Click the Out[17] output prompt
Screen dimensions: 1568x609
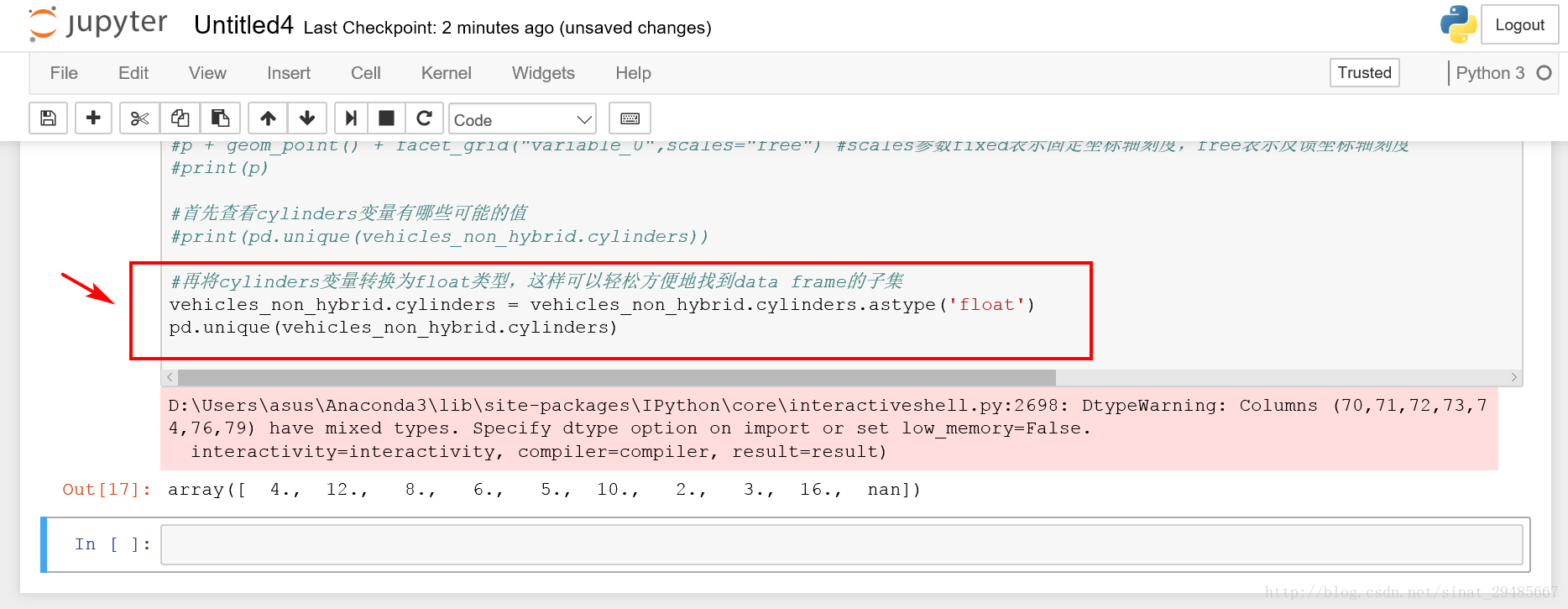point(107,490)
